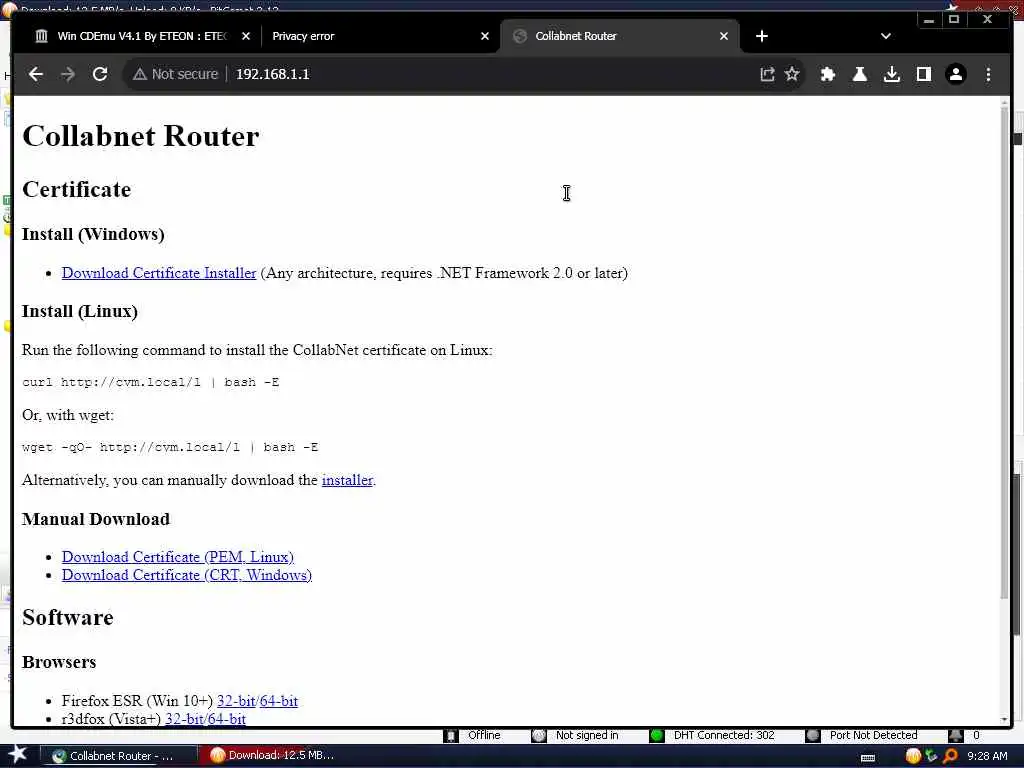Open the browser Downloads icon

pyautogui.click(x=891, y=74)
